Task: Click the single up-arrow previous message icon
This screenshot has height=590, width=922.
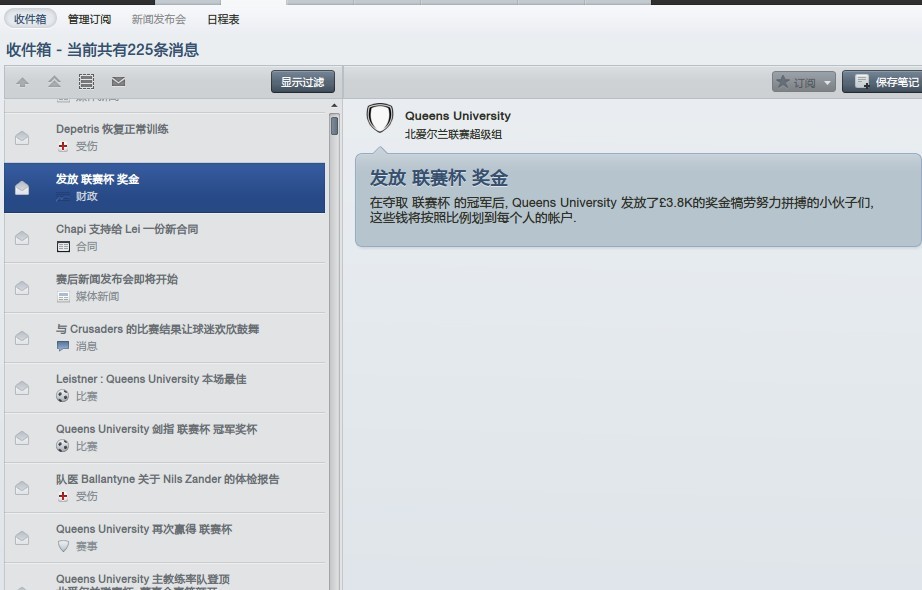Action: 22,82
